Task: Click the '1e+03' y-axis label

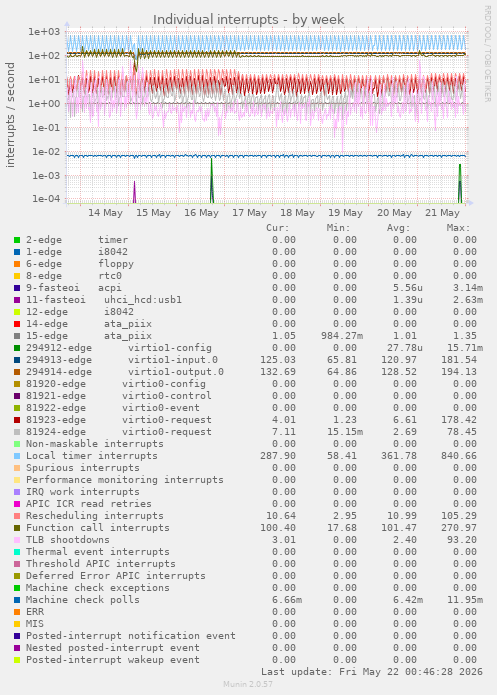Action: (x=44, y=31)
